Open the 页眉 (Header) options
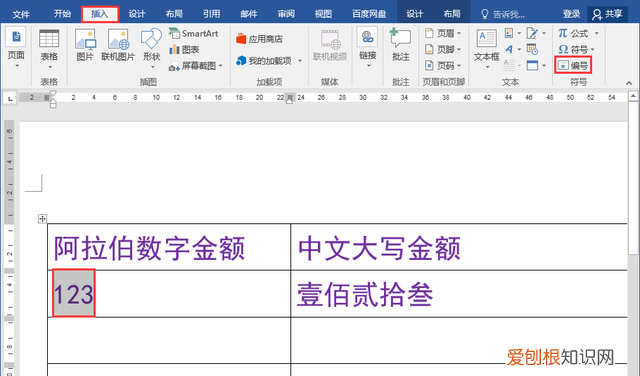The width and height of the screenshot is (640, 376). click(443, 33)
